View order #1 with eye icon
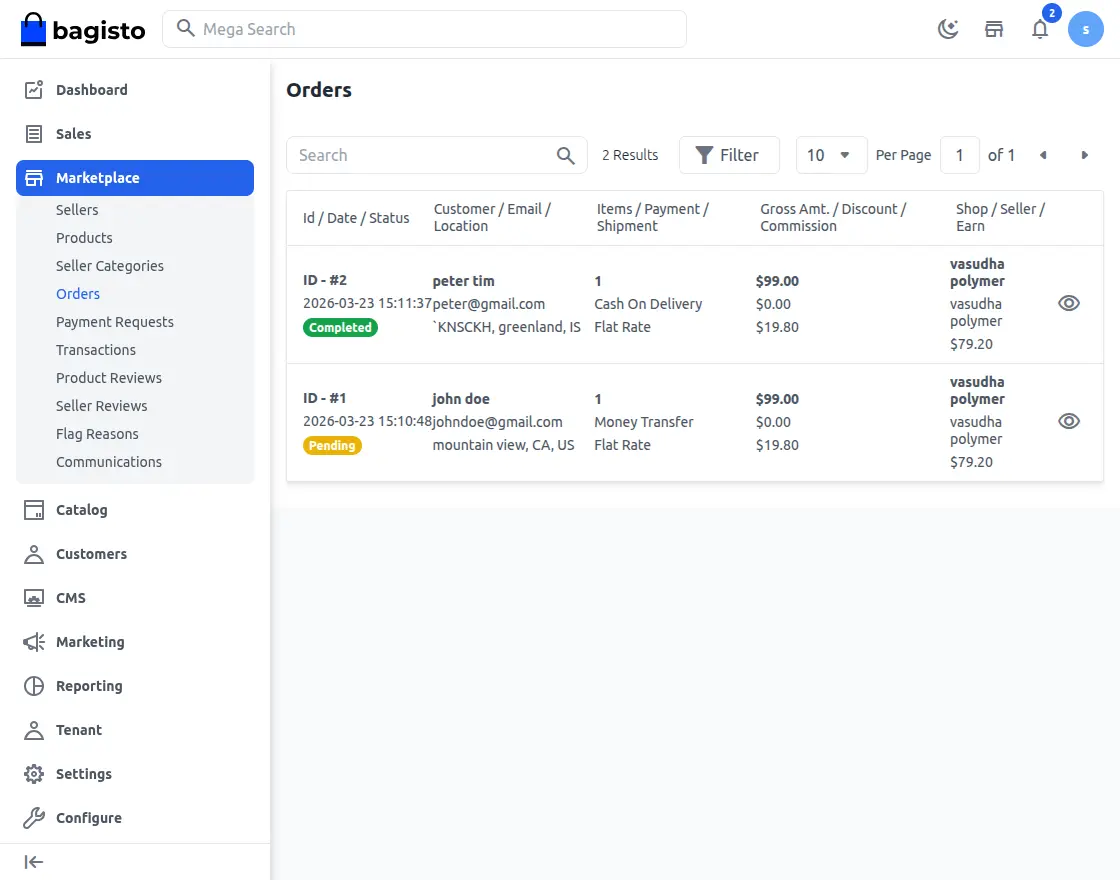This screenshot has width=1120, height=880. pos(1068,421)
